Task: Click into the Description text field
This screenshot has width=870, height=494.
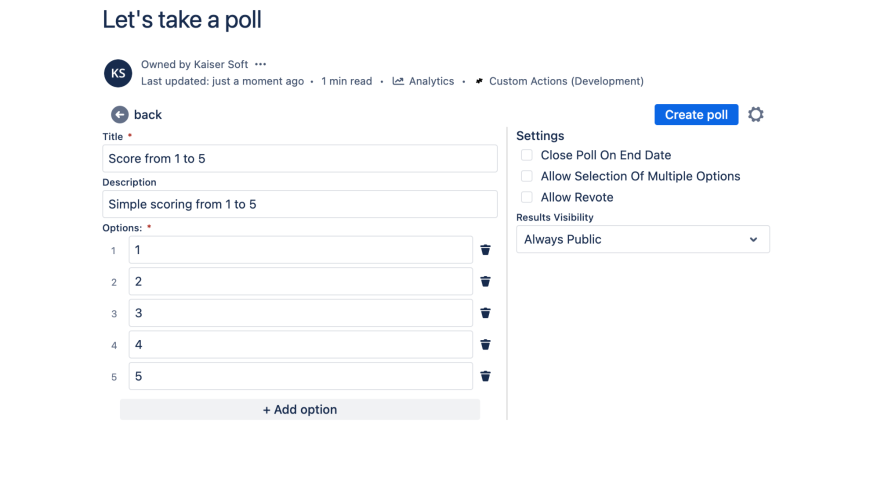Action: pos(300,204)
